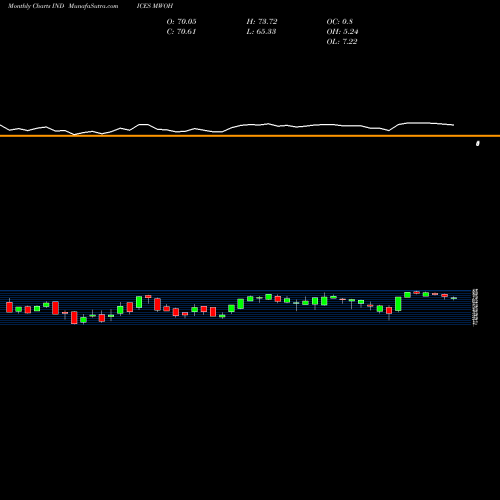Click the 'ICES MWOH' symbol text
The width and height of the screenshot is (500, 500).
155,6
